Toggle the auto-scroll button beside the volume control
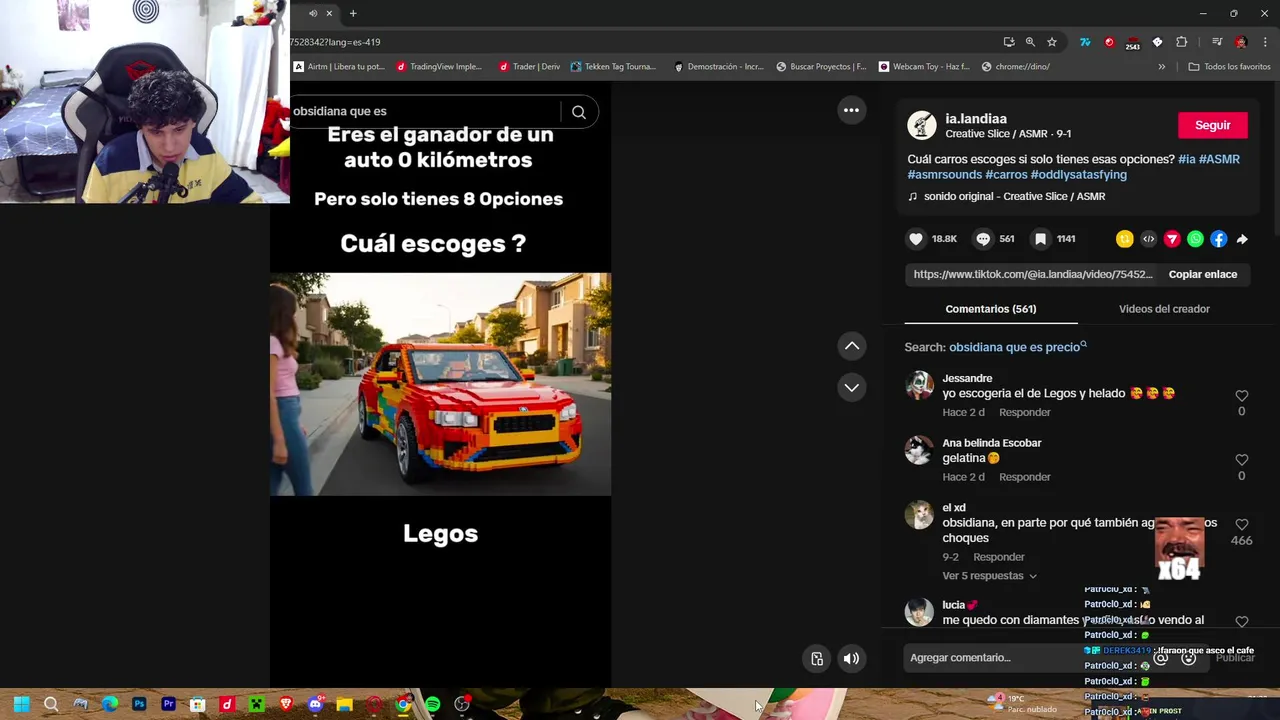Screen dimensions: 1280x720 pyautogui.click(x=817, y=658)
